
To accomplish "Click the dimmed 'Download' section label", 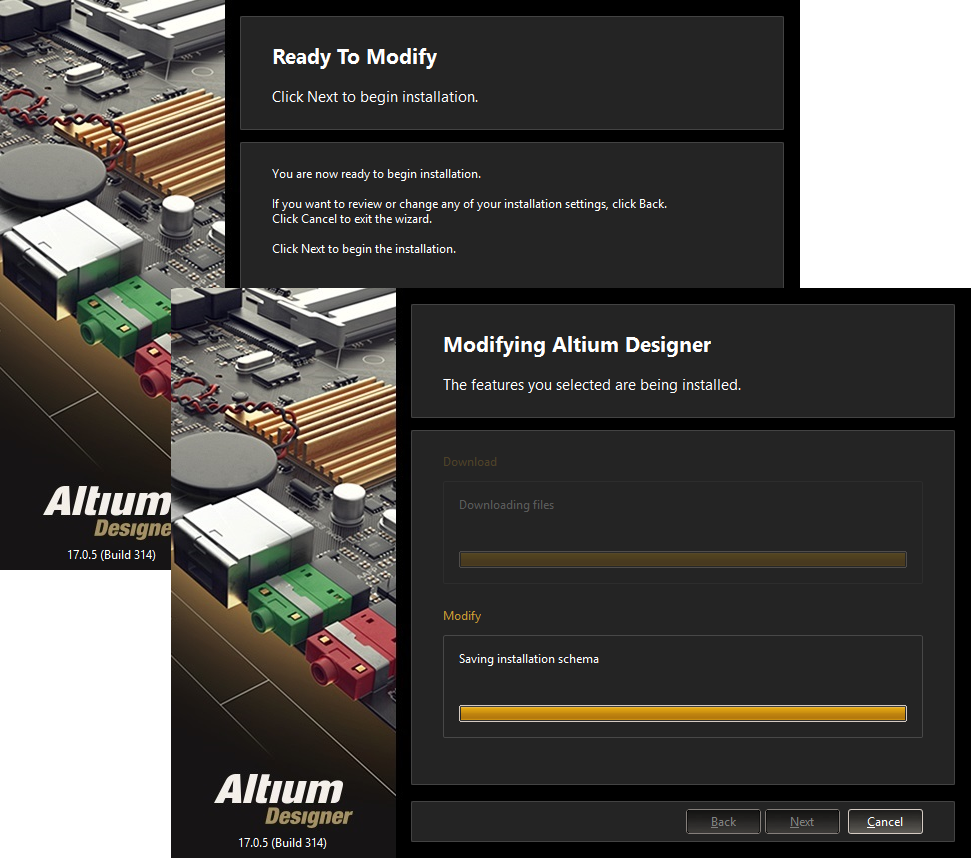I will (469, 462).
